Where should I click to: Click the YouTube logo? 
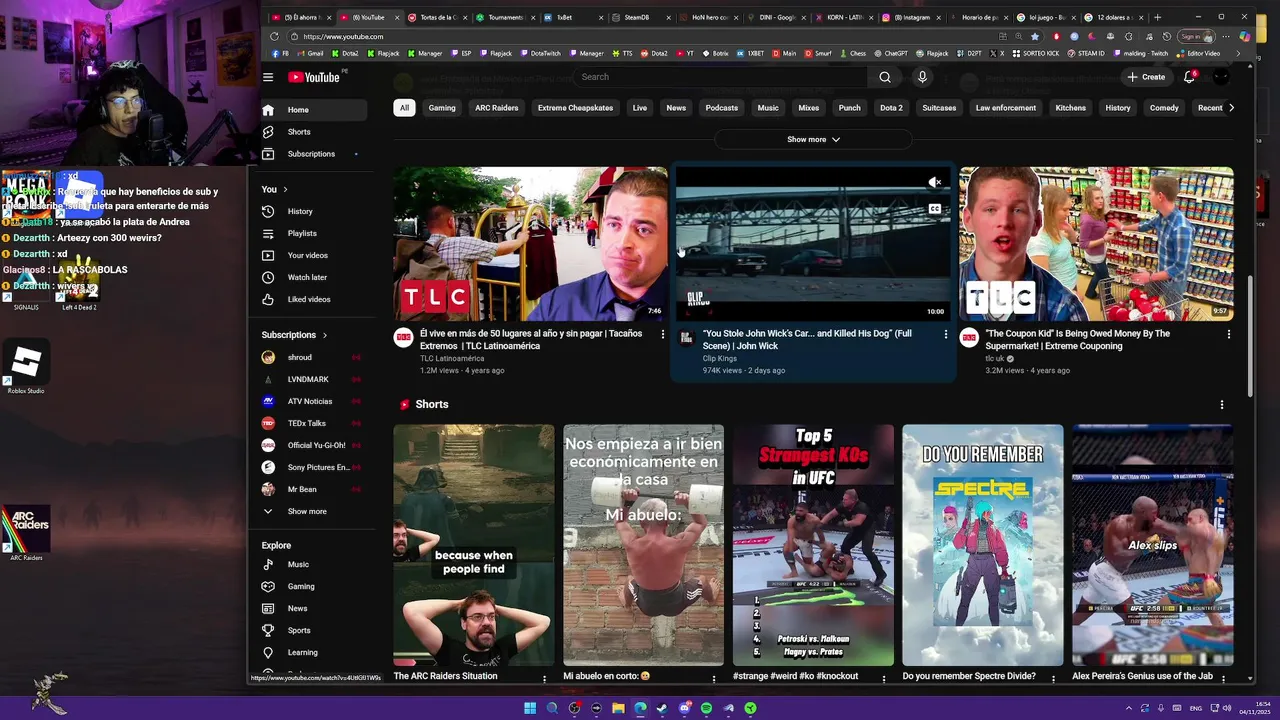click(315, 77)
